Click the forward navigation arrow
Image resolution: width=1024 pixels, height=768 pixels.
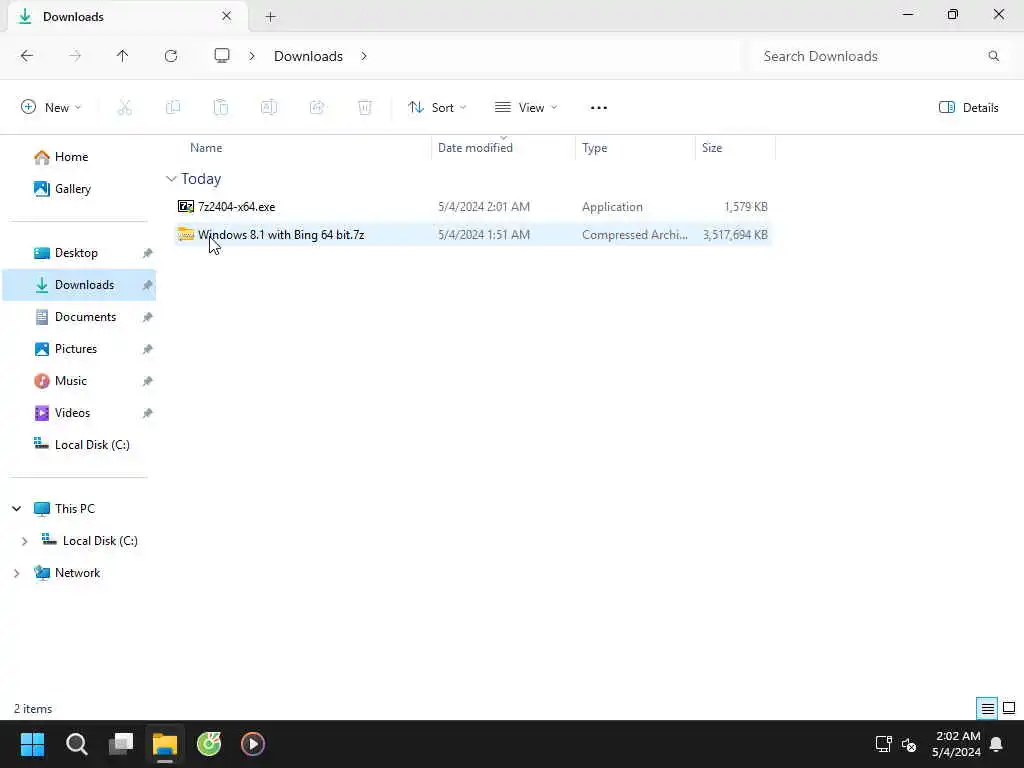click(75, 56)
